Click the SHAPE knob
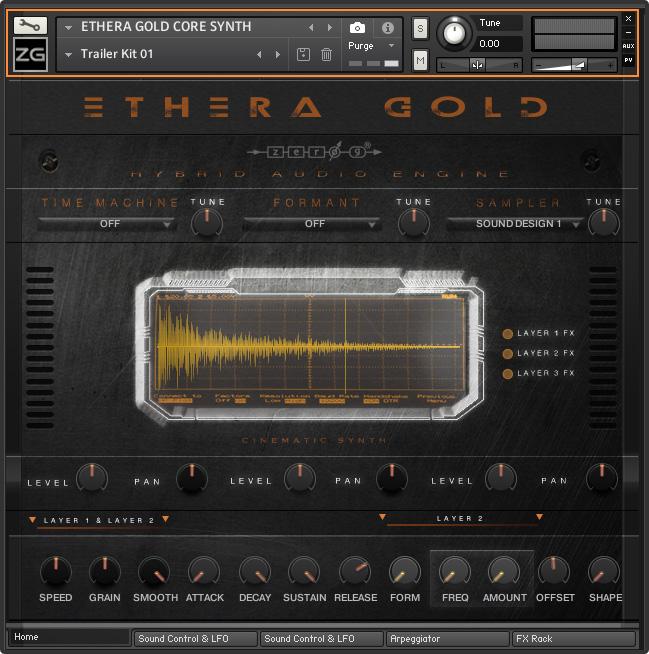 click(604, 571)
